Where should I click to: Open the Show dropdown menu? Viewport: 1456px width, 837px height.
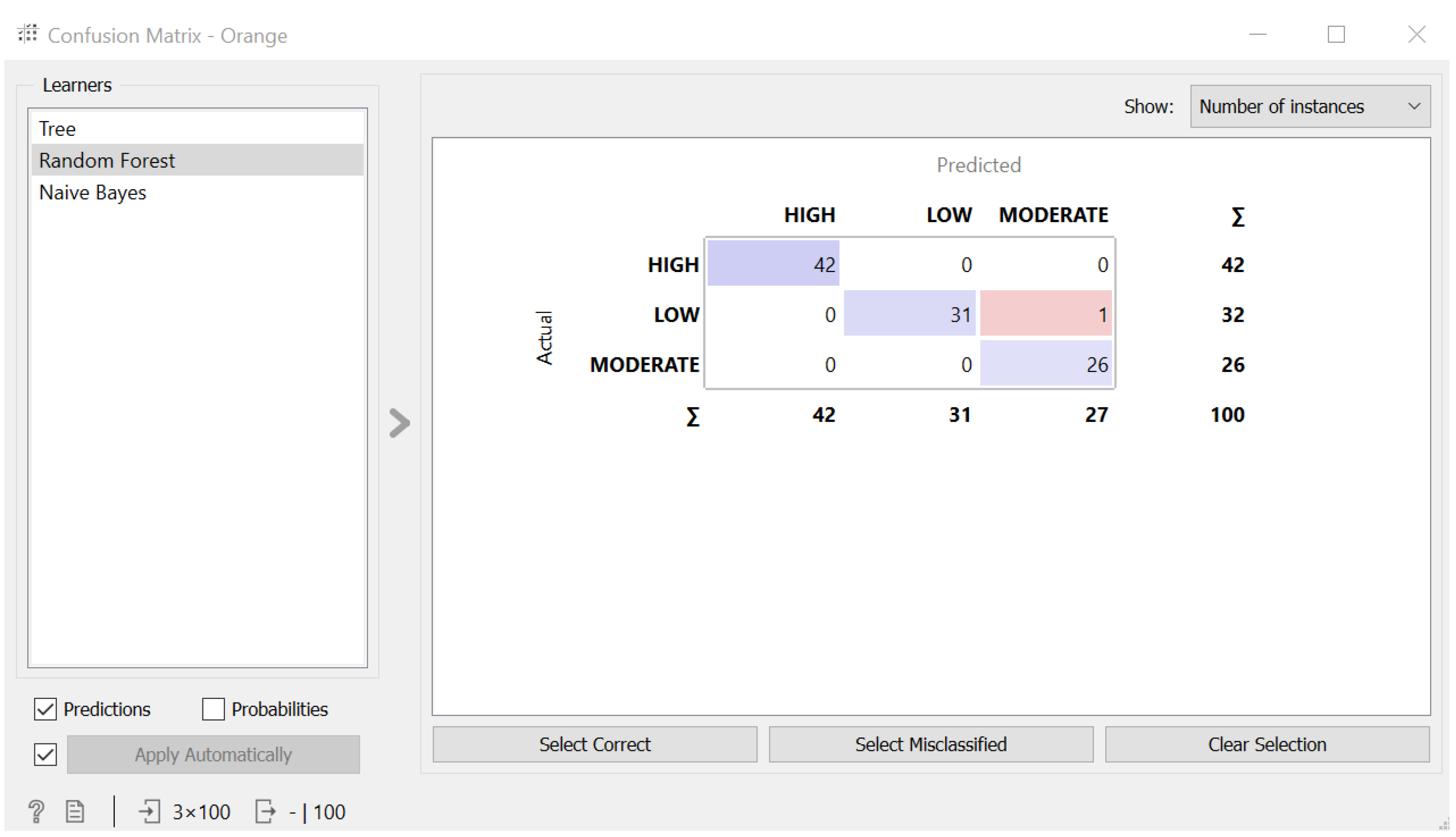click(1310, 106)
